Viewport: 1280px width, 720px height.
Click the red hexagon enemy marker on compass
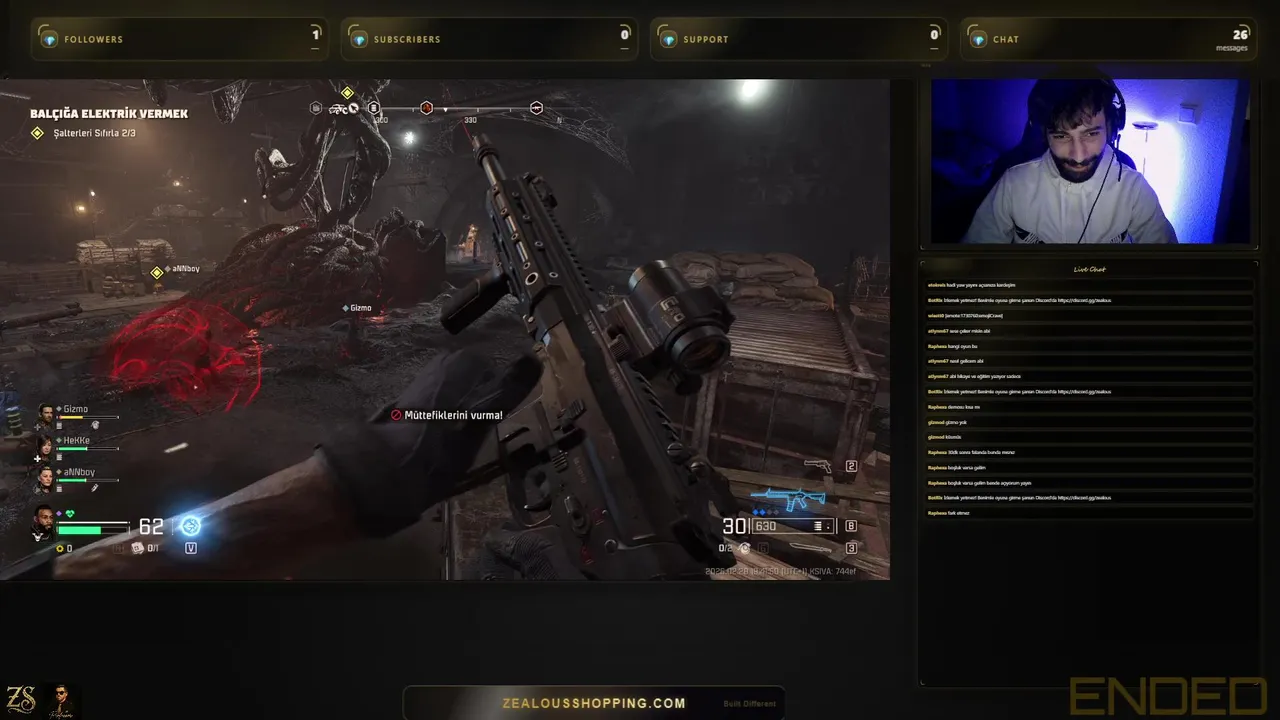(426, 108)
